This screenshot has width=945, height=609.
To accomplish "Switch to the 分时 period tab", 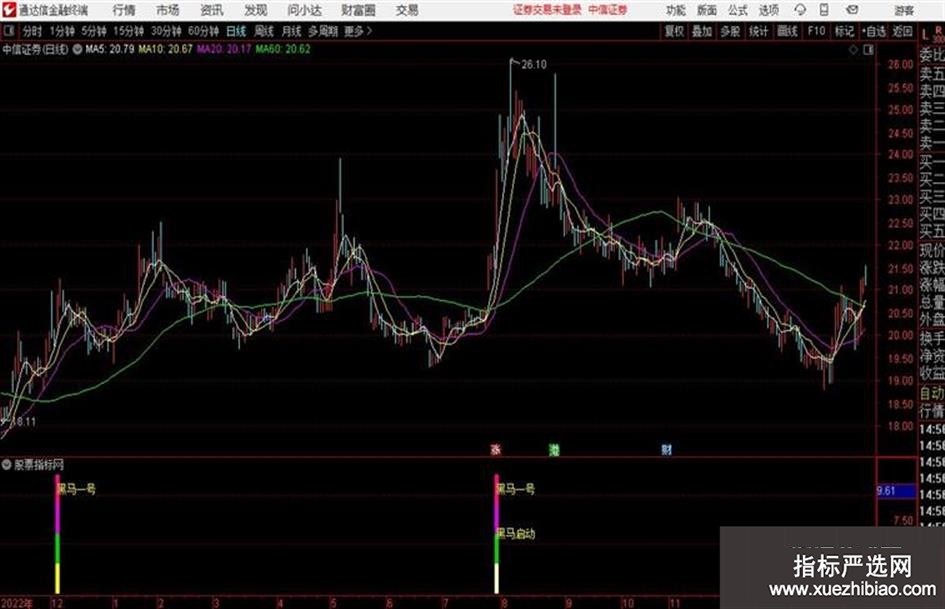I will (33, 31).
